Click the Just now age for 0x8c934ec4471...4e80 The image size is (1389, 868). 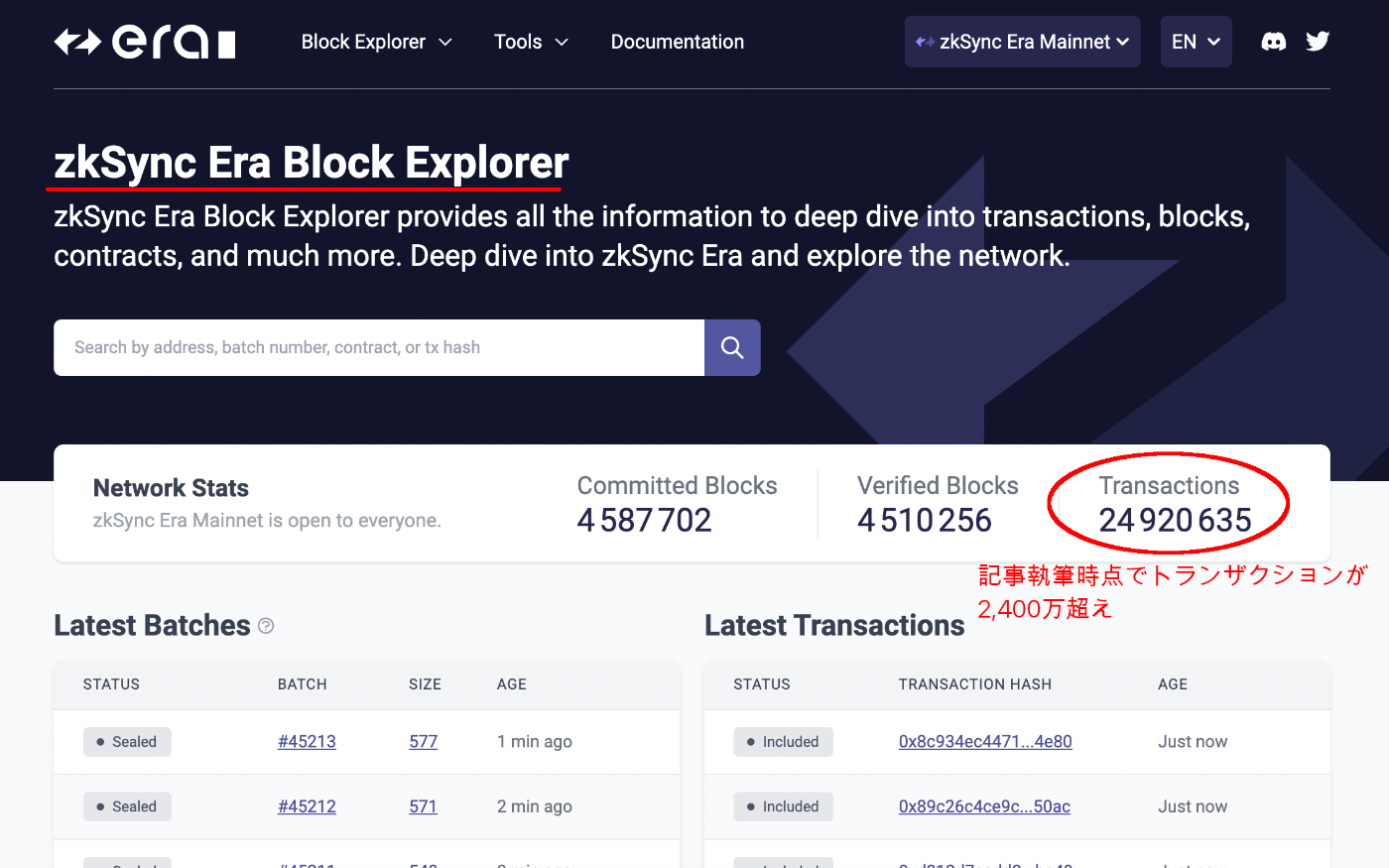(x=1193, y=742)
